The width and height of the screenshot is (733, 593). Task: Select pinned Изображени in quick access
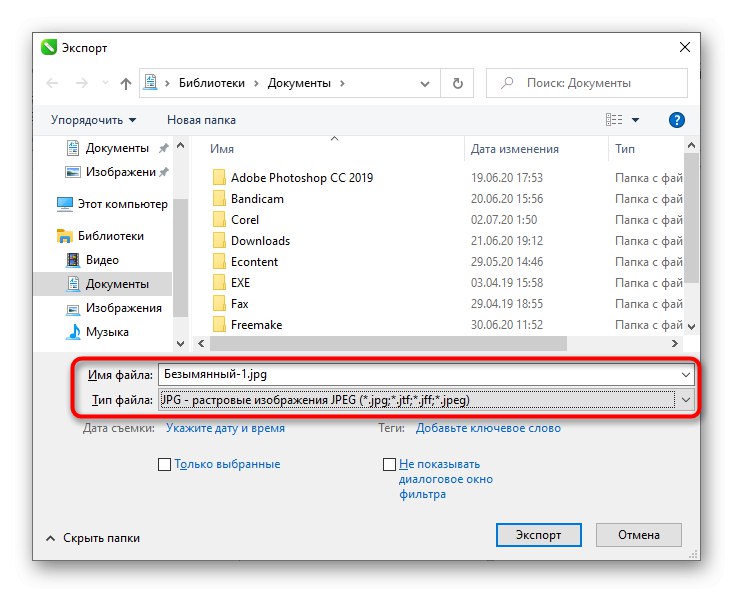click(117, 172)
